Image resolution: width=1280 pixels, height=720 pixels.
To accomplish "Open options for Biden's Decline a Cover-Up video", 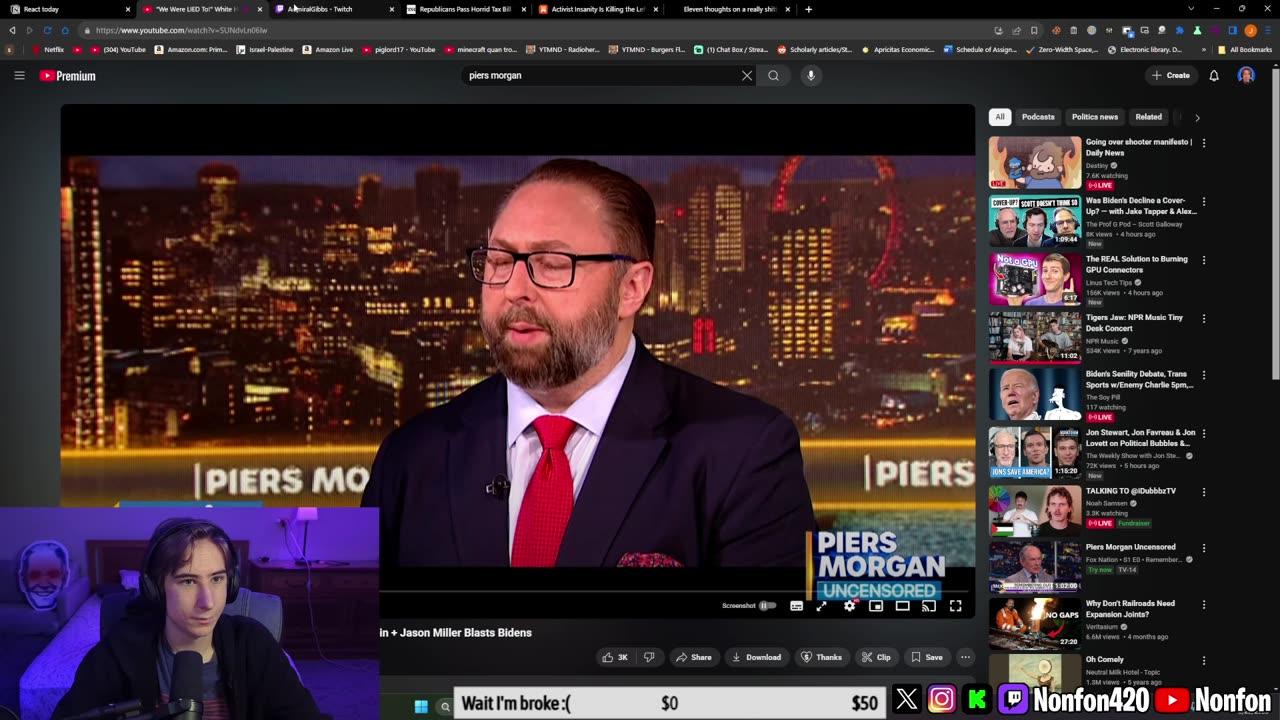I will pyautogui.click(x=1204, y=201).
